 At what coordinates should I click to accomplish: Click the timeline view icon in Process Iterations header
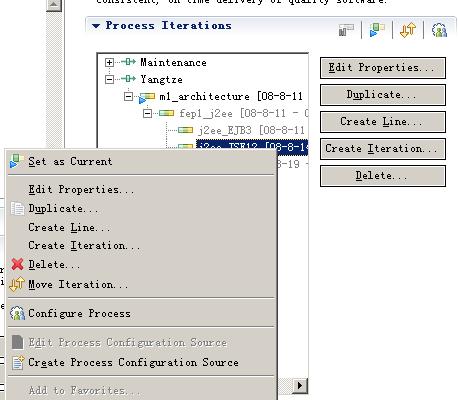[x=346, y=30]
